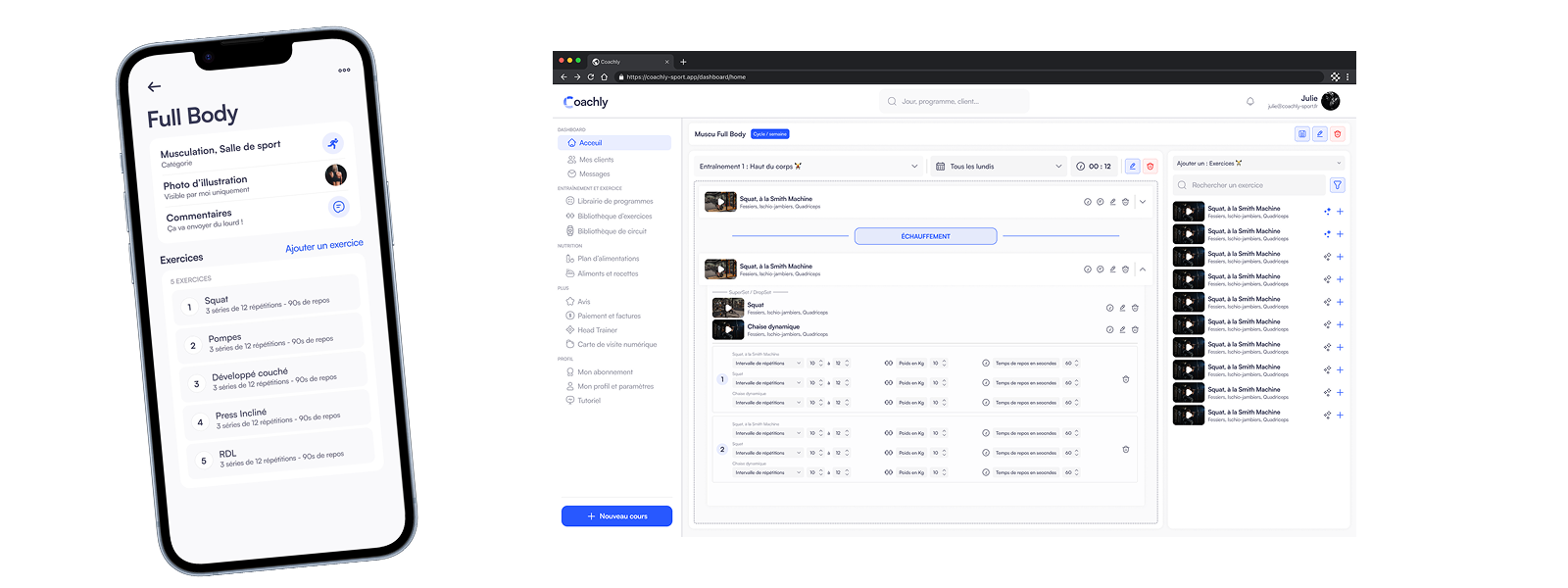
Task: Click the exercise filter funnel icon
Action: [1338, 185]
